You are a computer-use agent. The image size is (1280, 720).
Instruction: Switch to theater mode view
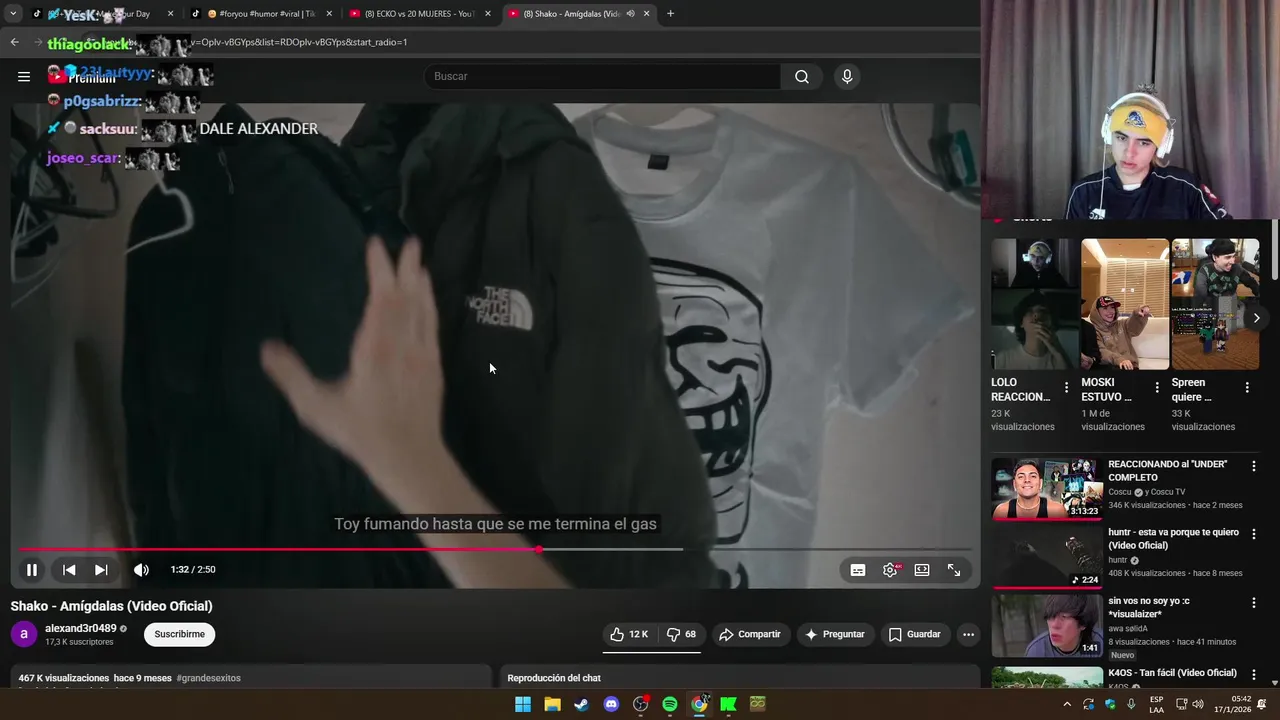pyautogui.click(x=922, y=570)
